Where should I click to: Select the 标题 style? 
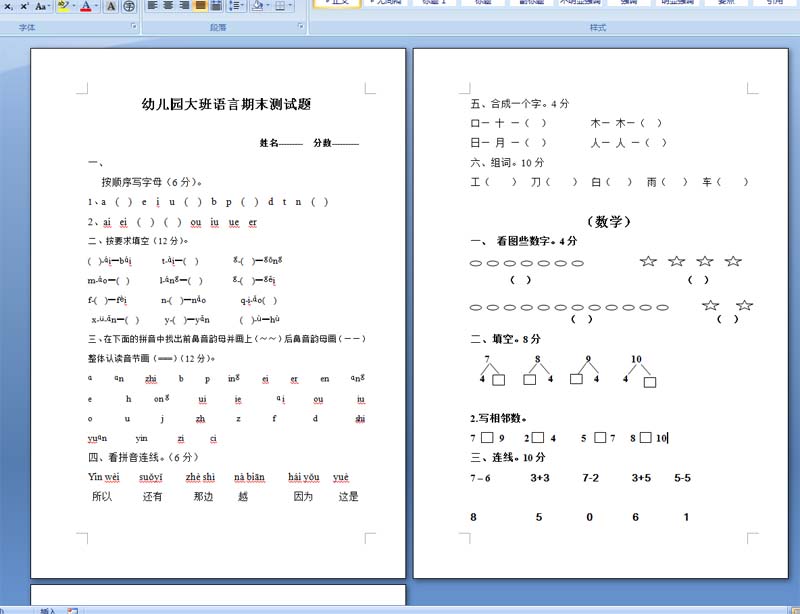tap(483, 2)
